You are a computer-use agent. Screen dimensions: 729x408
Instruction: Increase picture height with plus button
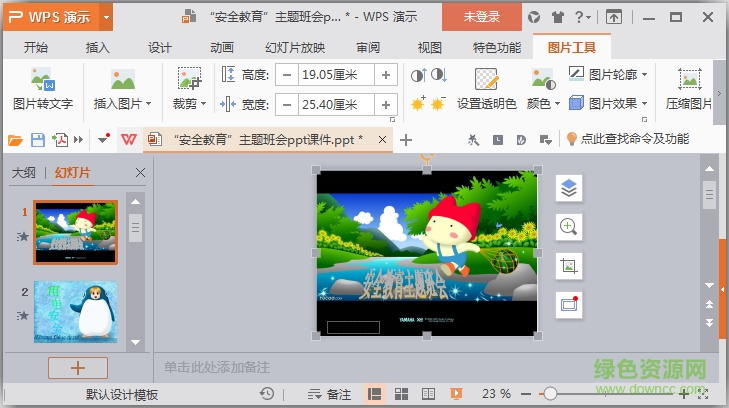(385, 75)
